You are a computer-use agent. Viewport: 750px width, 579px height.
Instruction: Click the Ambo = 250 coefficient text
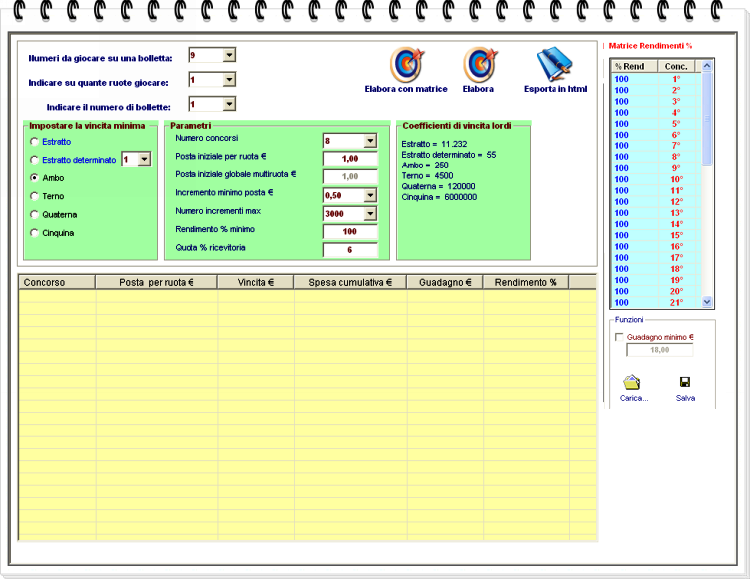[425, 165]
